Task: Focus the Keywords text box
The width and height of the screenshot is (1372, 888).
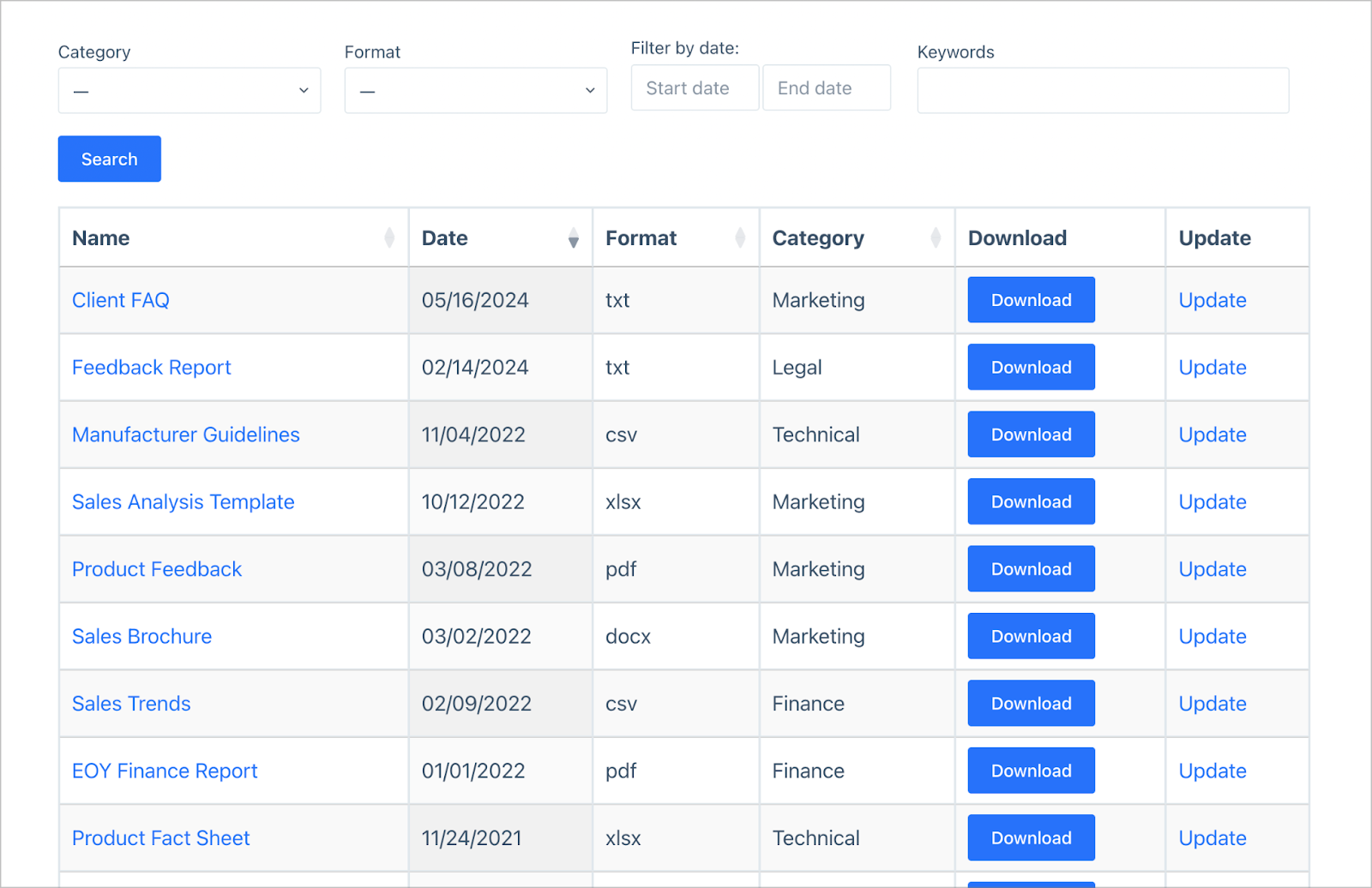Action: pyautogui.click(x=1103, y=91)
